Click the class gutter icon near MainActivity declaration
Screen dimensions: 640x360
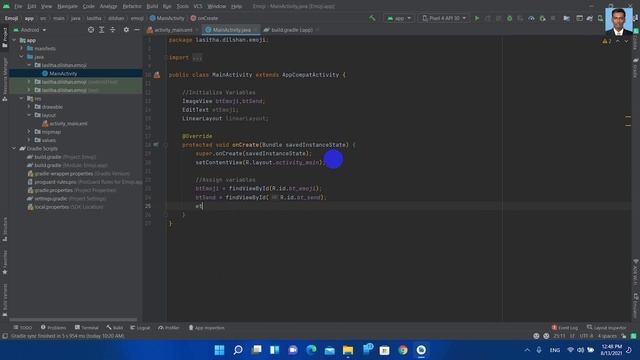(x=157, y=75)
